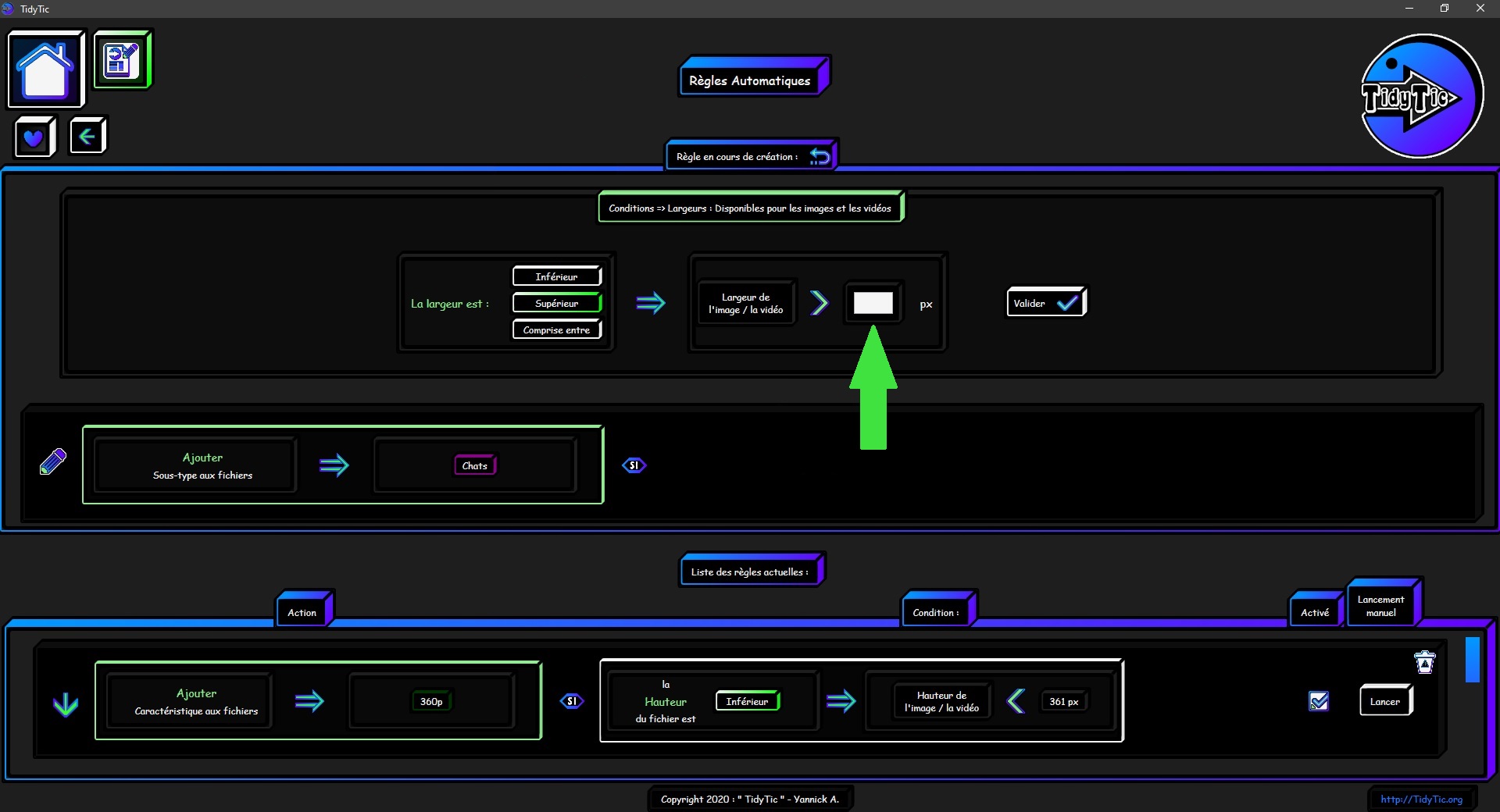Launch the 360p rule with Lancer
Image resolution: width=1500 pixels, height=812 pixels.
tap(1386, 701)
